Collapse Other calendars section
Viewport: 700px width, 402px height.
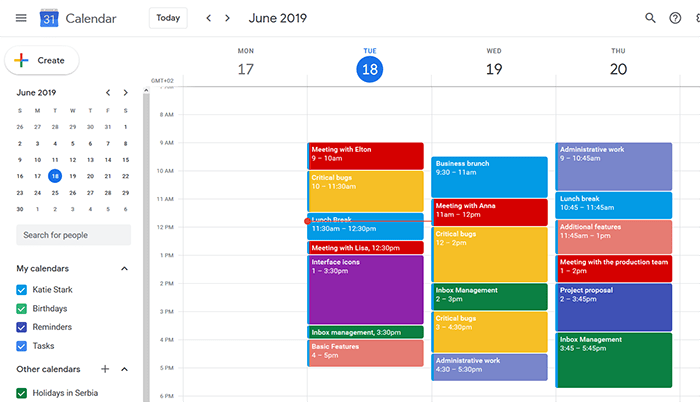125,369
